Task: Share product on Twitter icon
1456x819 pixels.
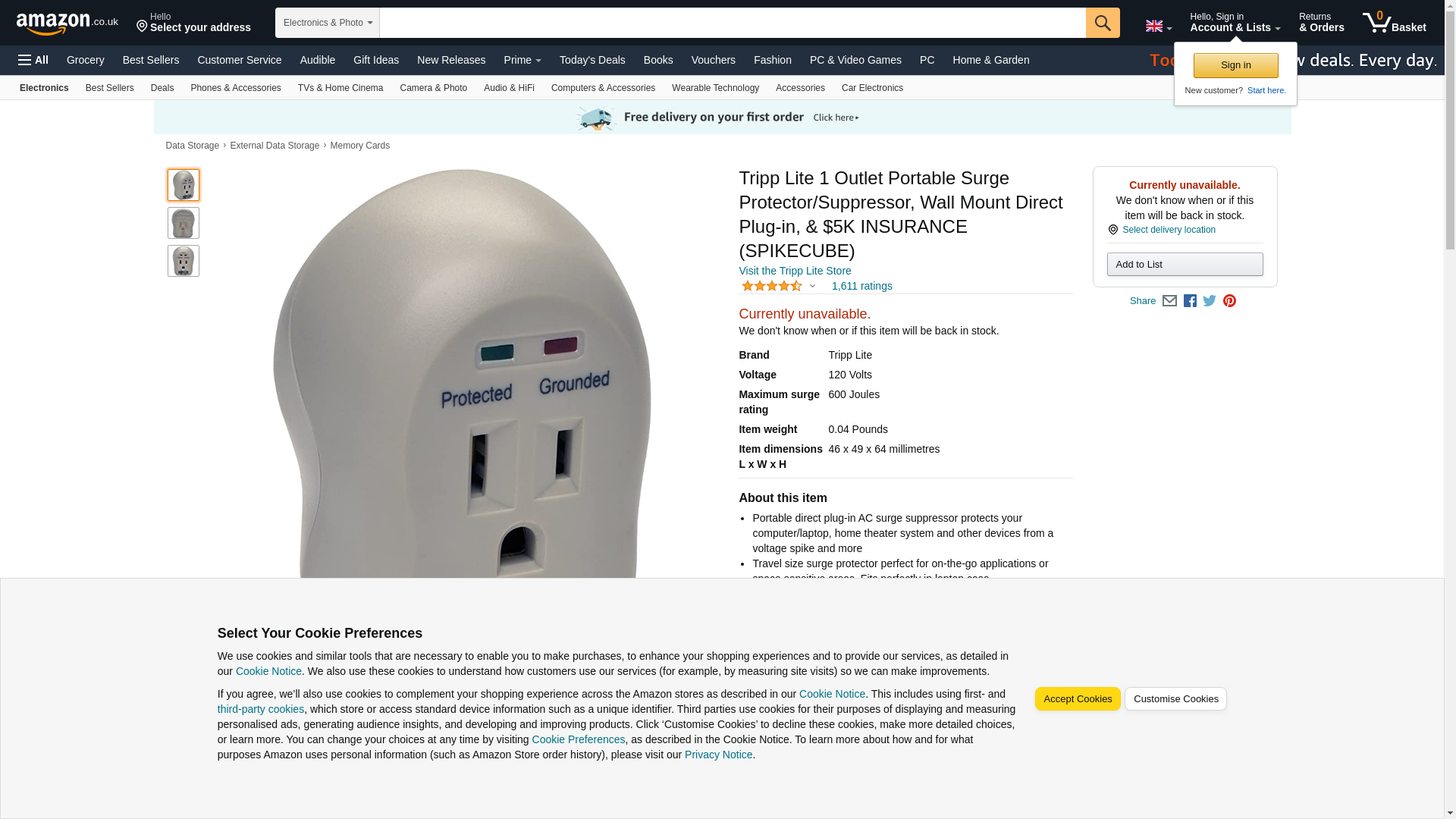Action: [1210, 301]
